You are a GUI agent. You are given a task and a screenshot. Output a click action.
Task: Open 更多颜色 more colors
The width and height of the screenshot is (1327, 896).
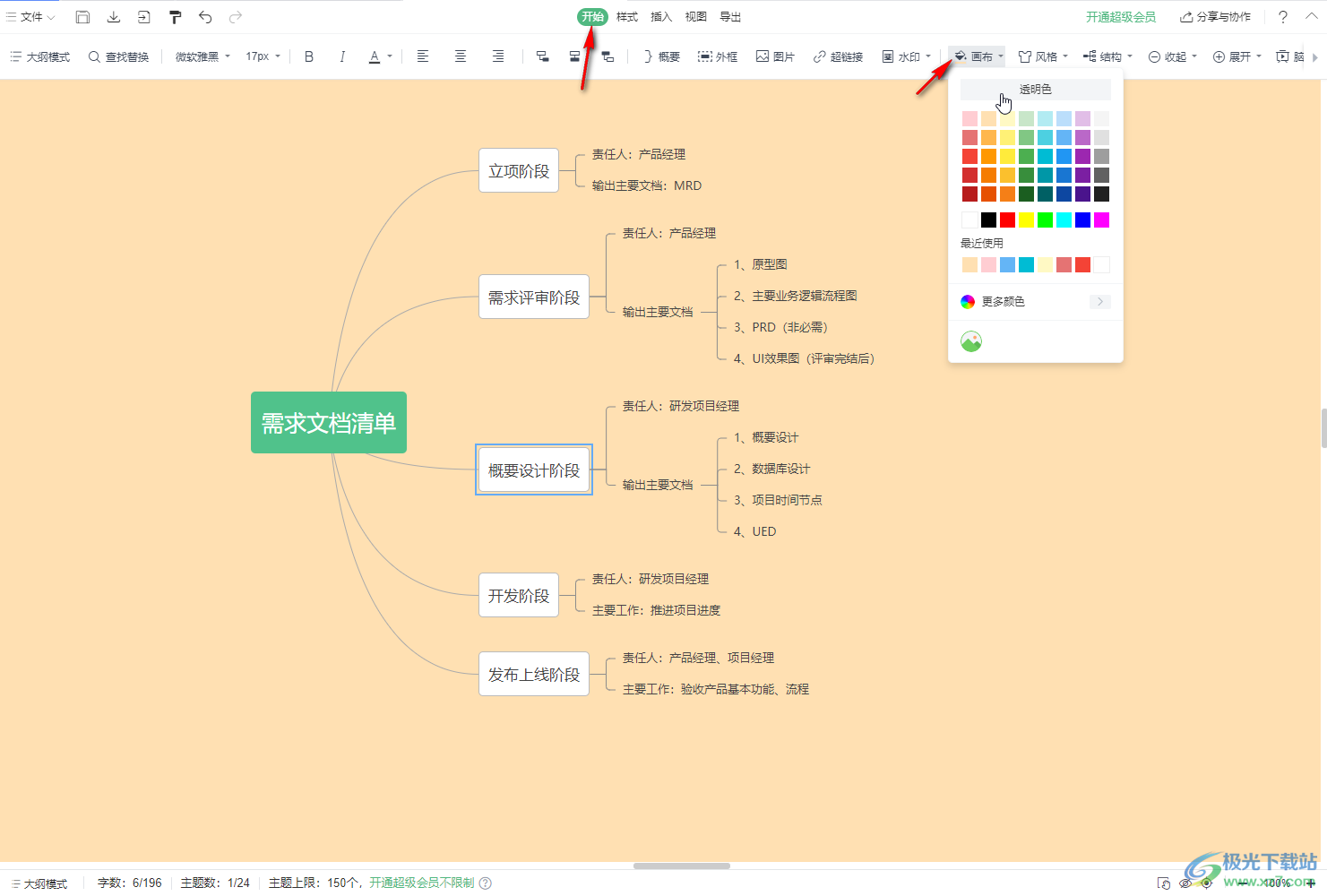(1036, 302)
